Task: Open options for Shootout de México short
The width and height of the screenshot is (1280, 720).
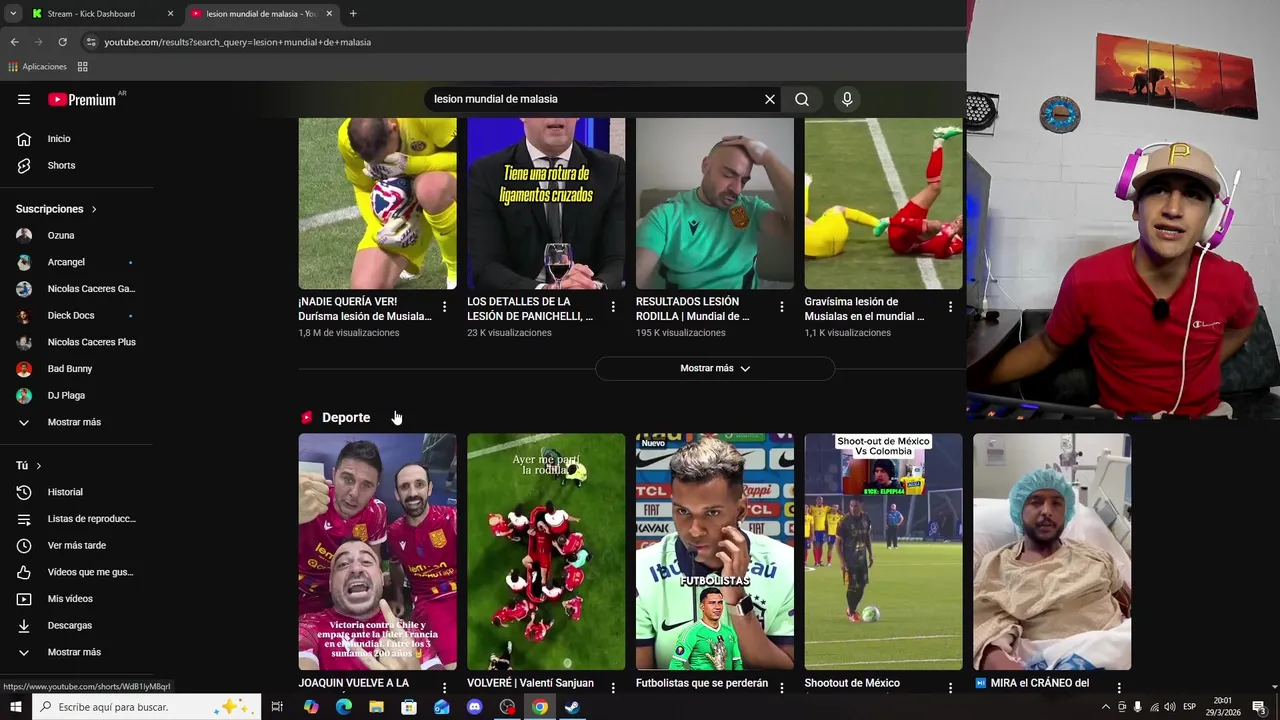Action: tap(951, 688)
